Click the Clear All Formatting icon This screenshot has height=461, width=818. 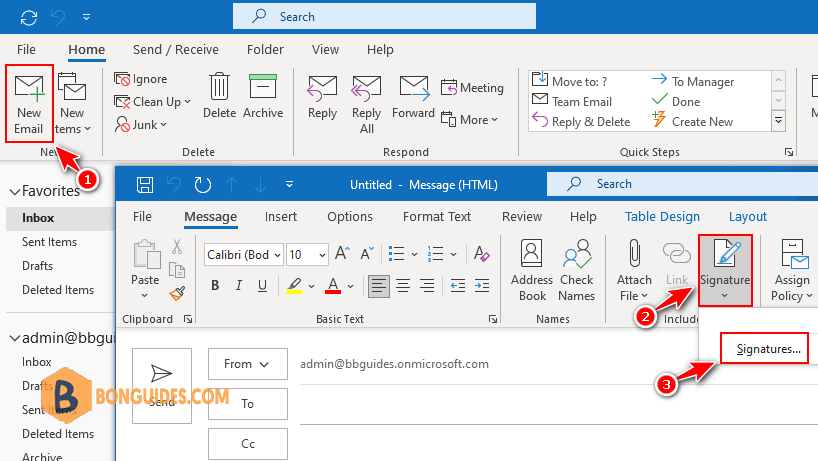(x=481, y=254)
